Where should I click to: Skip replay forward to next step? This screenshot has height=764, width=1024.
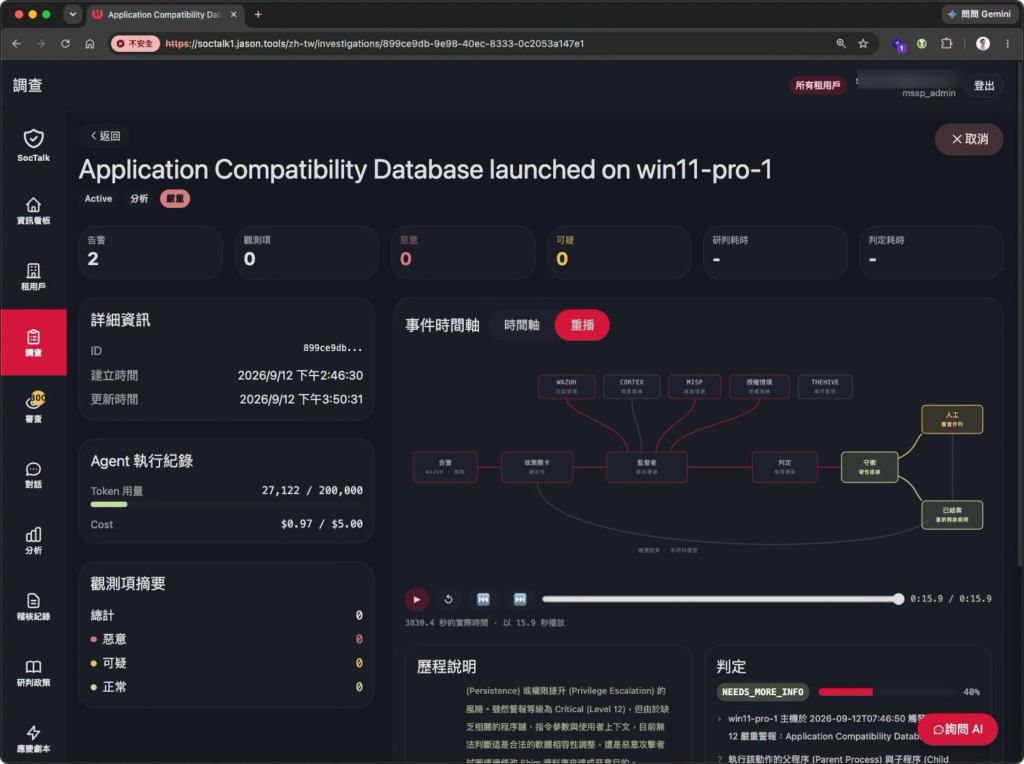520,599
